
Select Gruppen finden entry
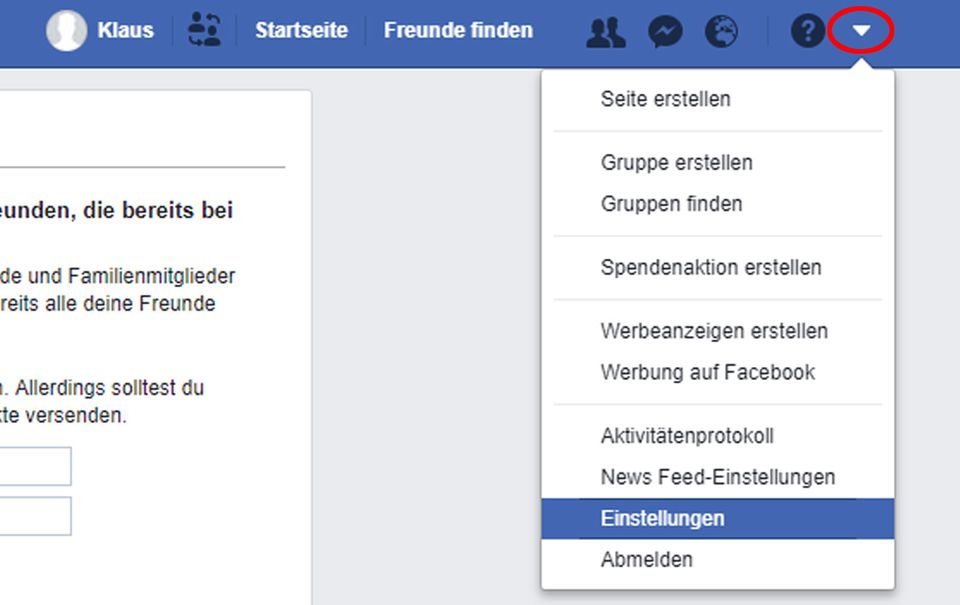671,204
